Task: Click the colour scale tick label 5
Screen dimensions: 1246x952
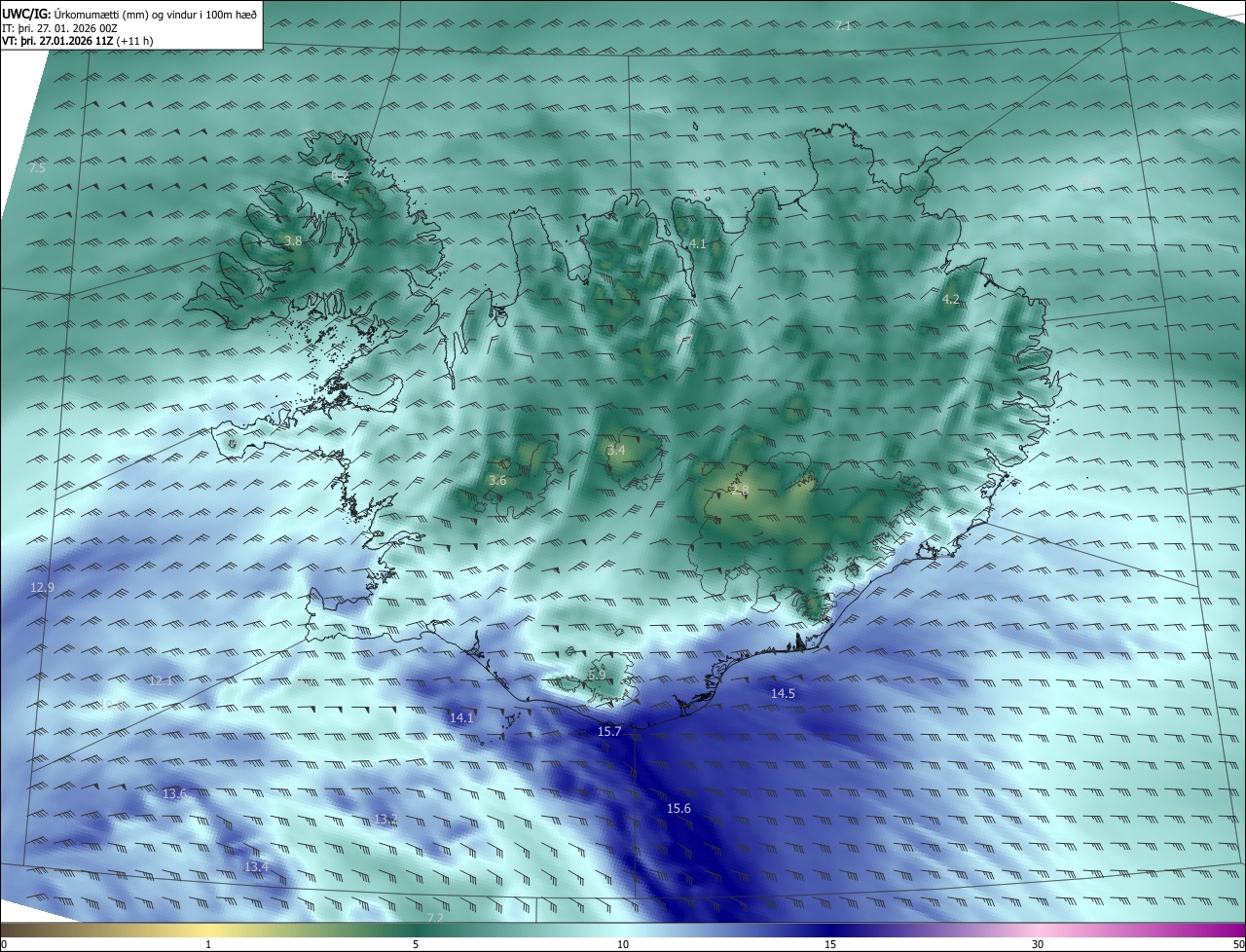Action: tap(416, 944)
